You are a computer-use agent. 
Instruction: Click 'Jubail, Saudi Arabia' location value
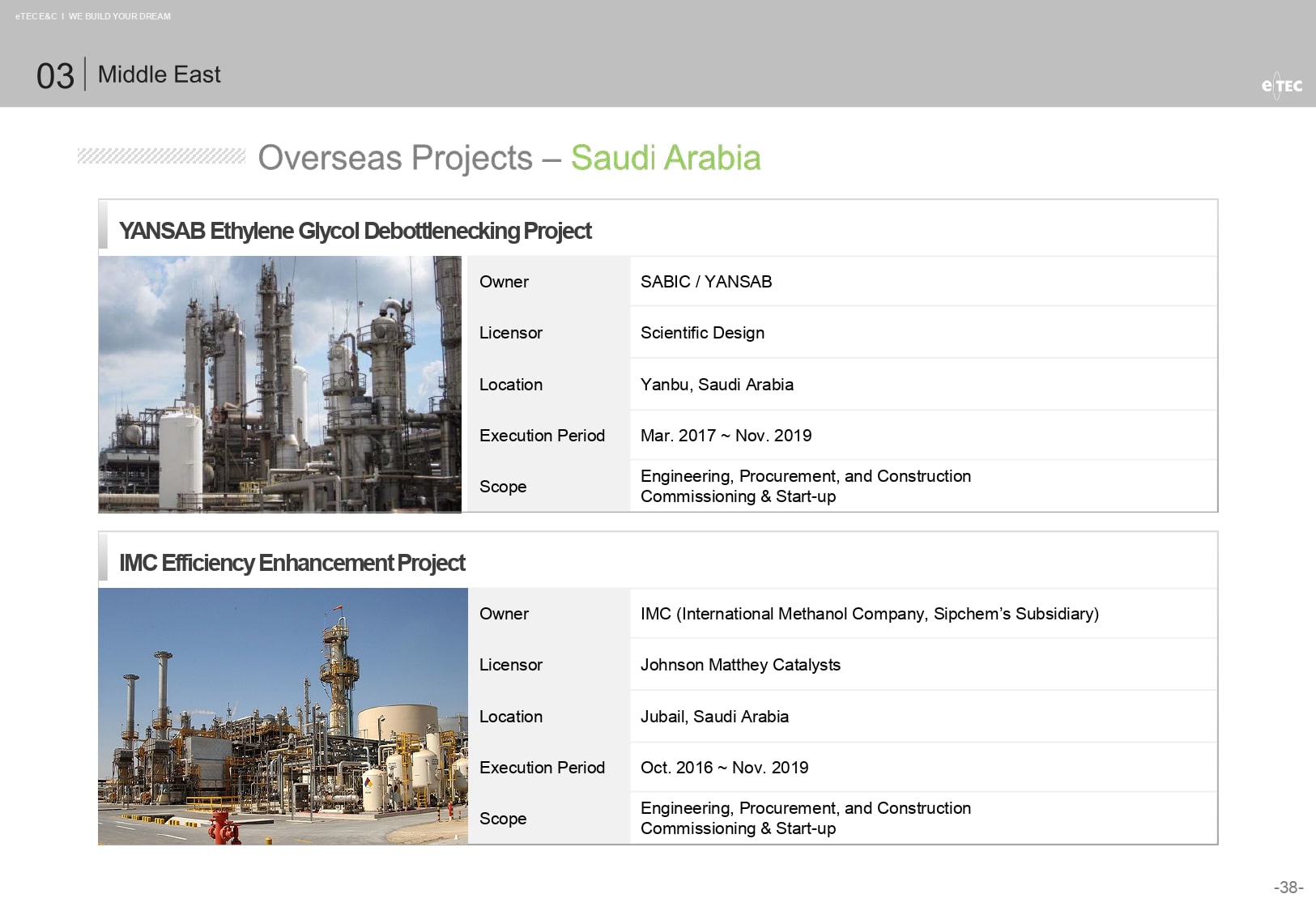click(714, 717)
